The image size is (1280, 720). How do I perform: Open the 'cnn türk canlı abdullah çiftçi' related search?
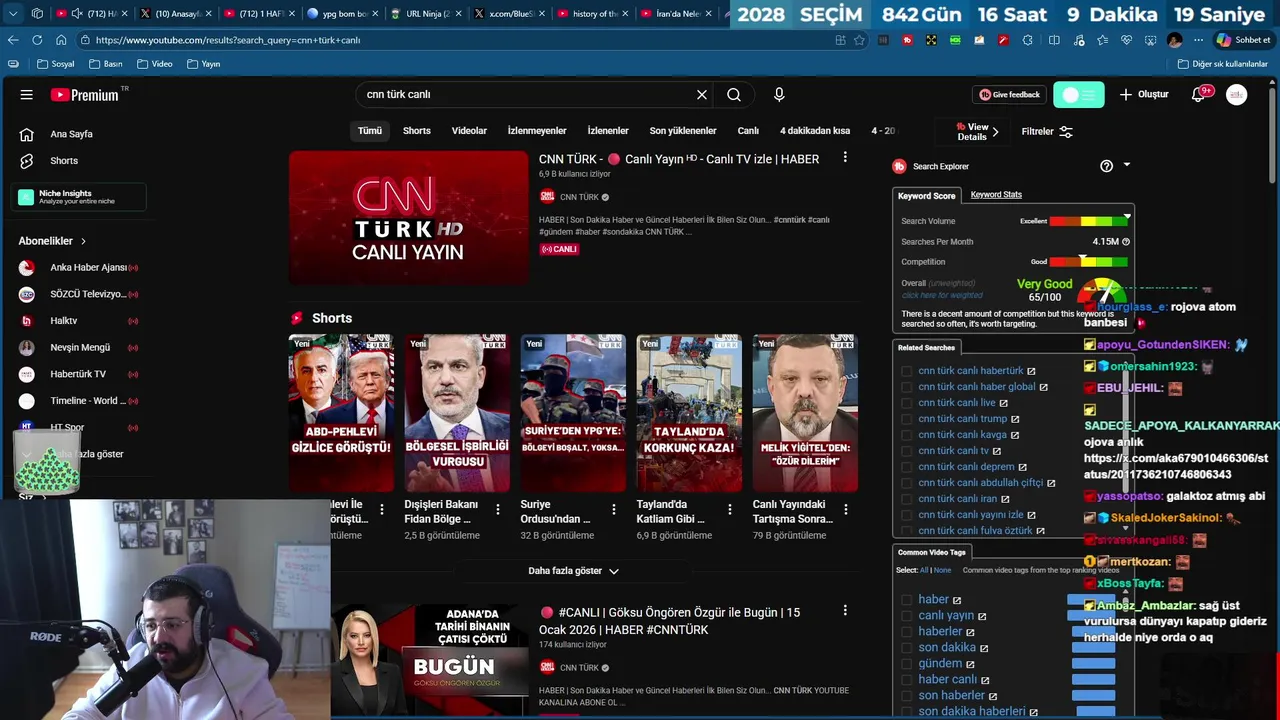(980, 483)
